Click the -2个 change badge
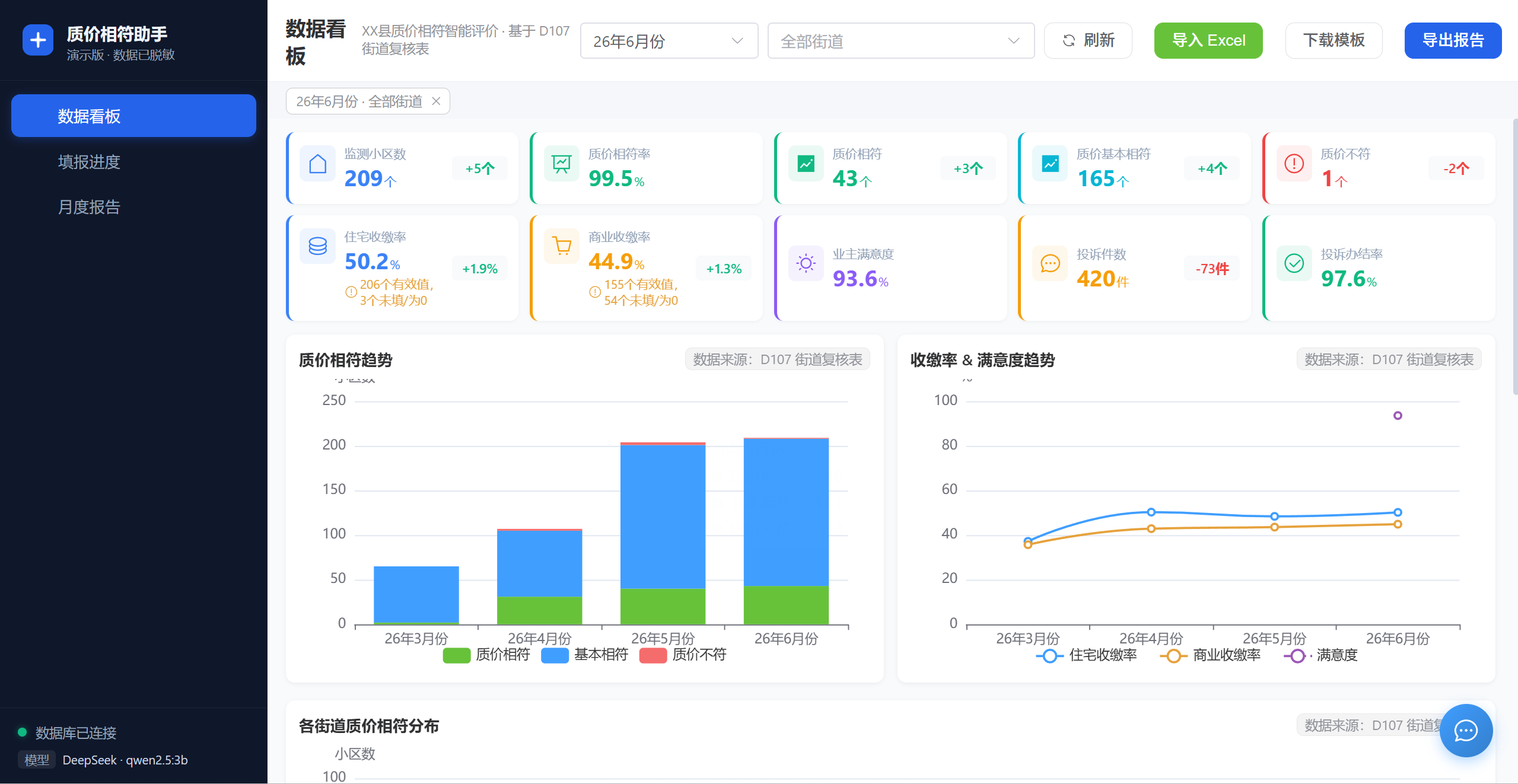Screen dimensions: 1518x784 pyautogui.click(x=1456, y=168)
